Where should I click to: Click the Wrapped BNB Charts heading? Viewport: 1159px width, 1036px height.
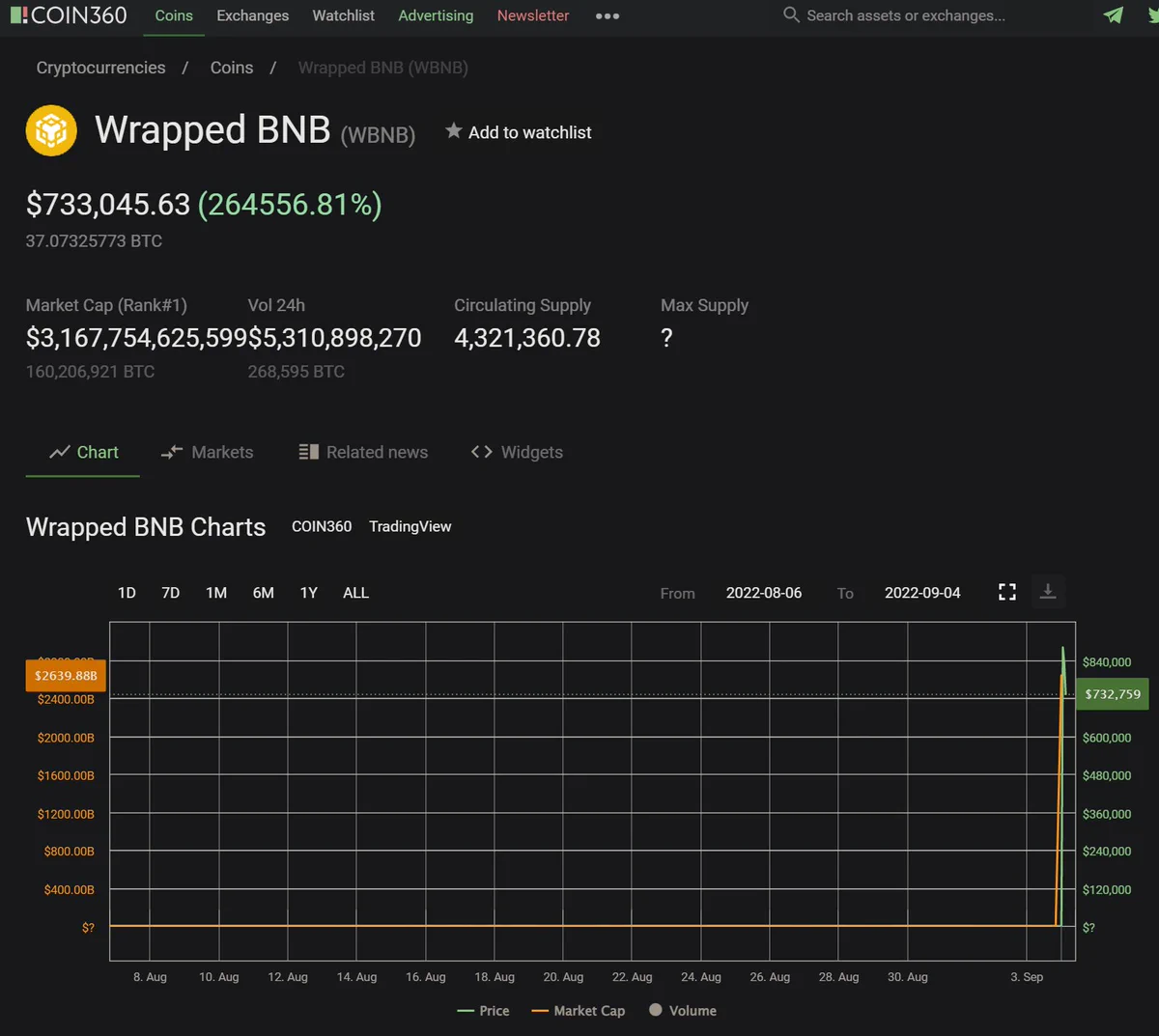point(146,527)
